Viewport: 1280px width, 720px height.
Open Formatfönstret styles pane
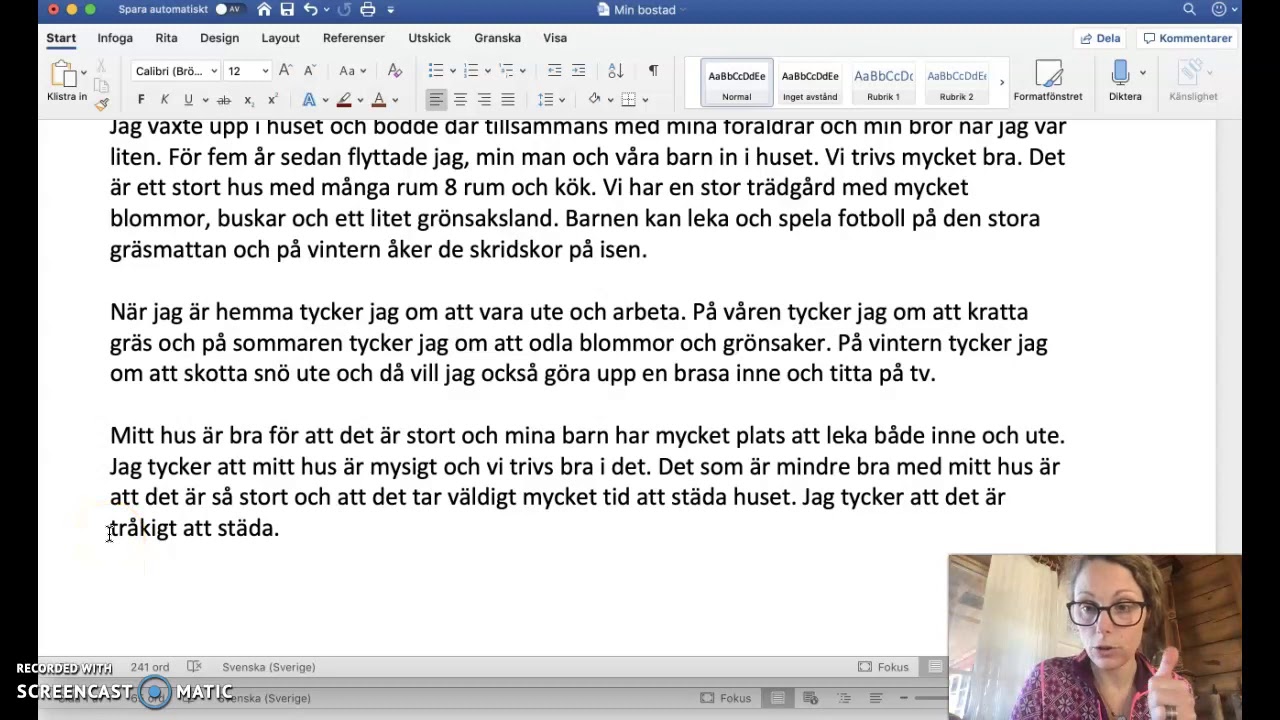(1048, 80)
